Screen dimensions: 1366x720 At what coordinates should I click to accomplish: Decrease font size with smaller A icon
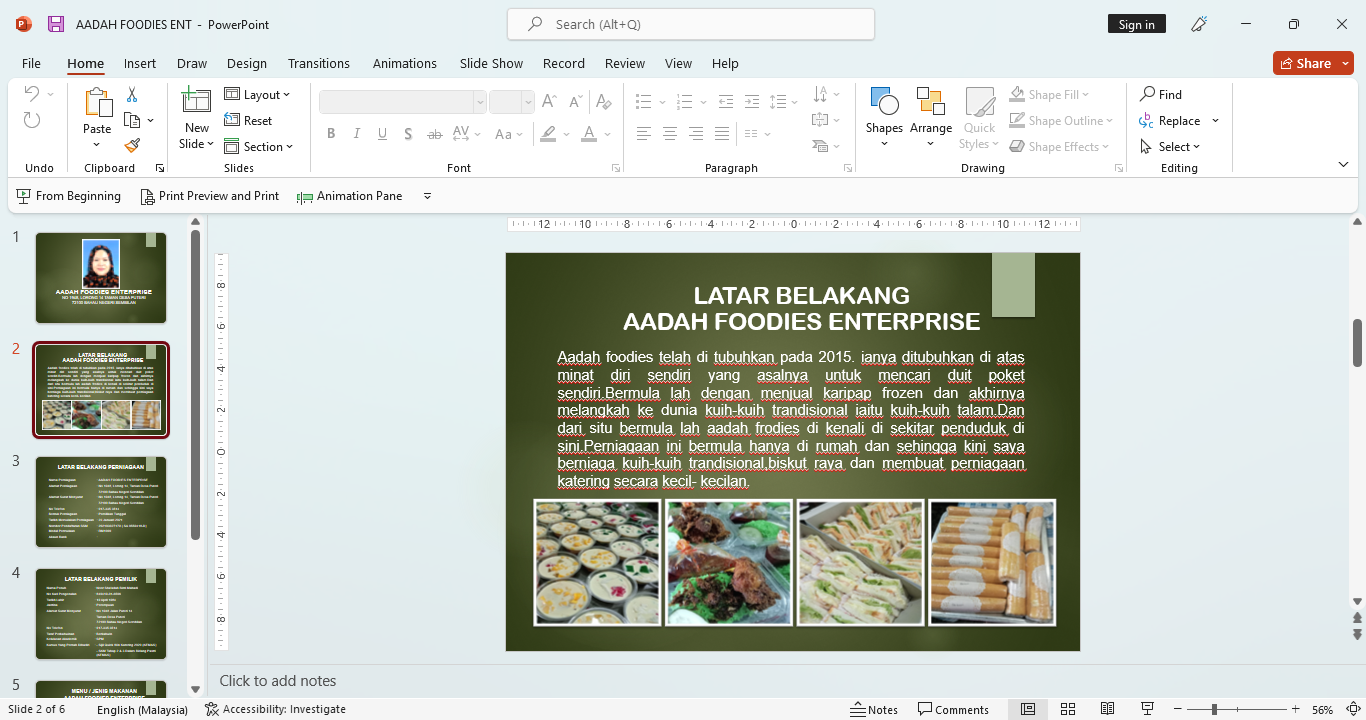click(575, 102)
